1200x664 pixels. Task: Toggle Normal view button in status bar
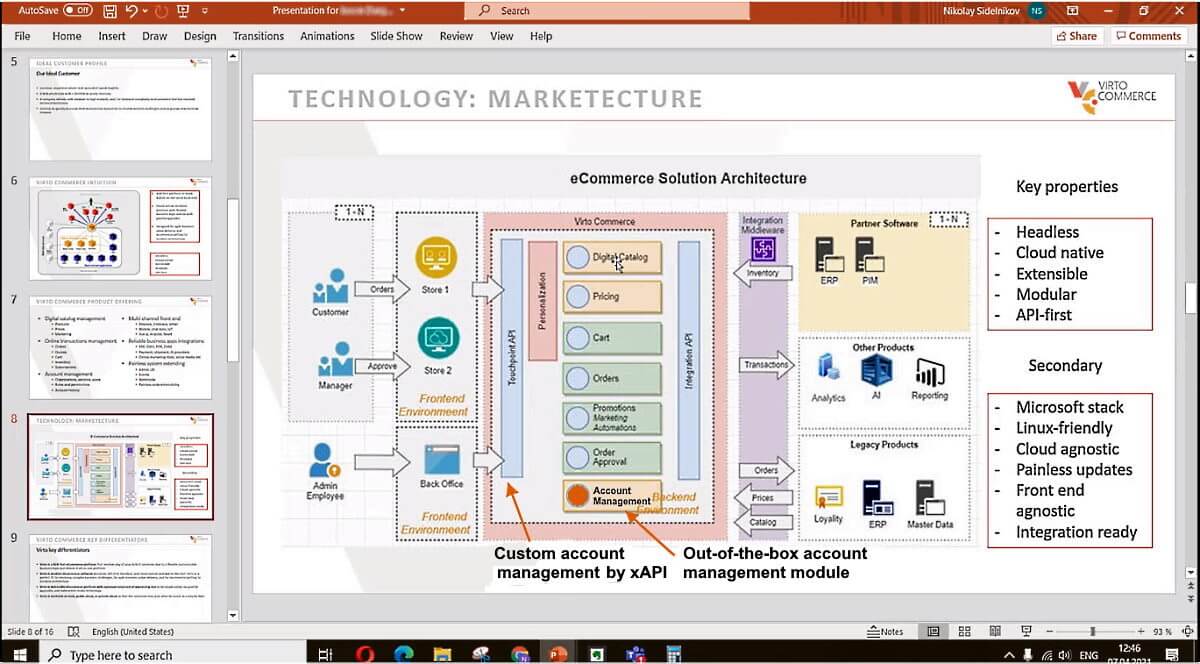[x=933, y=632]
